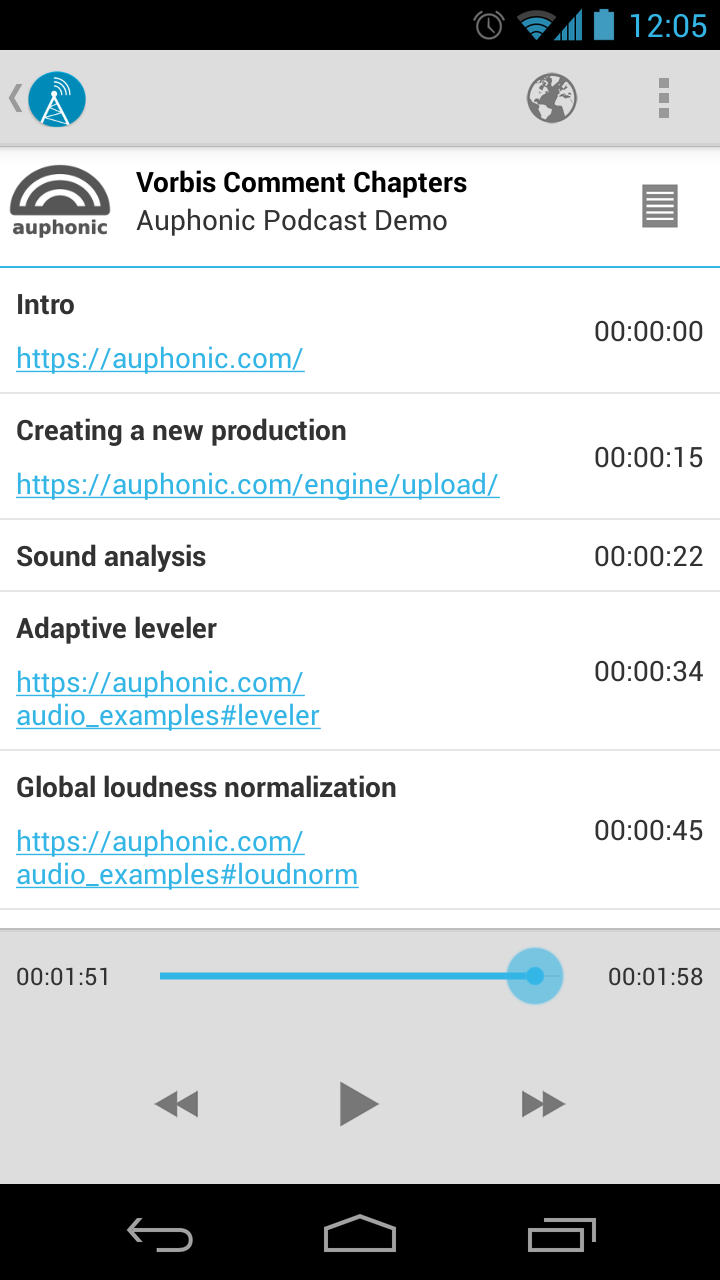Fast forward with the double-right arrow button
This screenshot has height=1280, width=720.
543,1104
